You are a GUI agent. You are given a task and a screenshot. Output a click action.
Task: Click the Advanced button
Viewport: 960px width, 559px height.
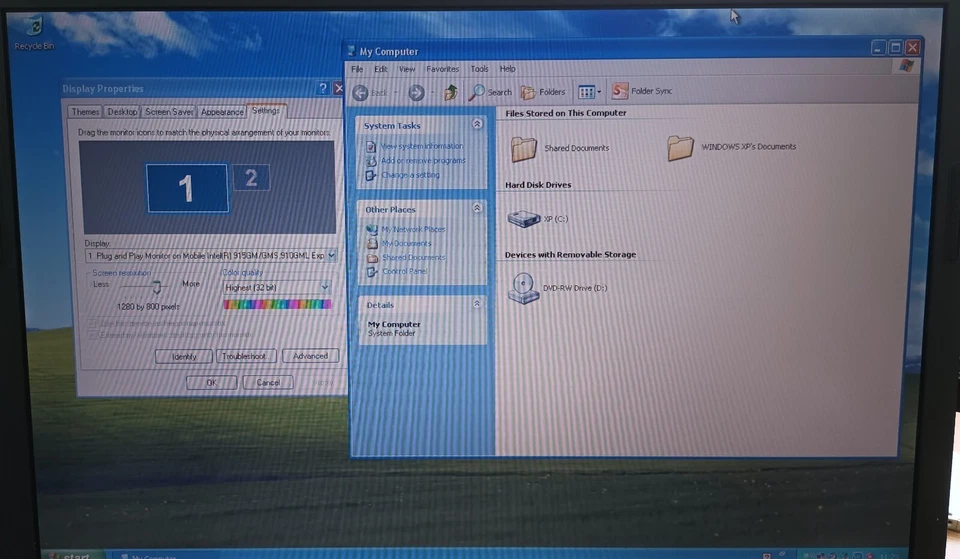[x=310, y=356]
